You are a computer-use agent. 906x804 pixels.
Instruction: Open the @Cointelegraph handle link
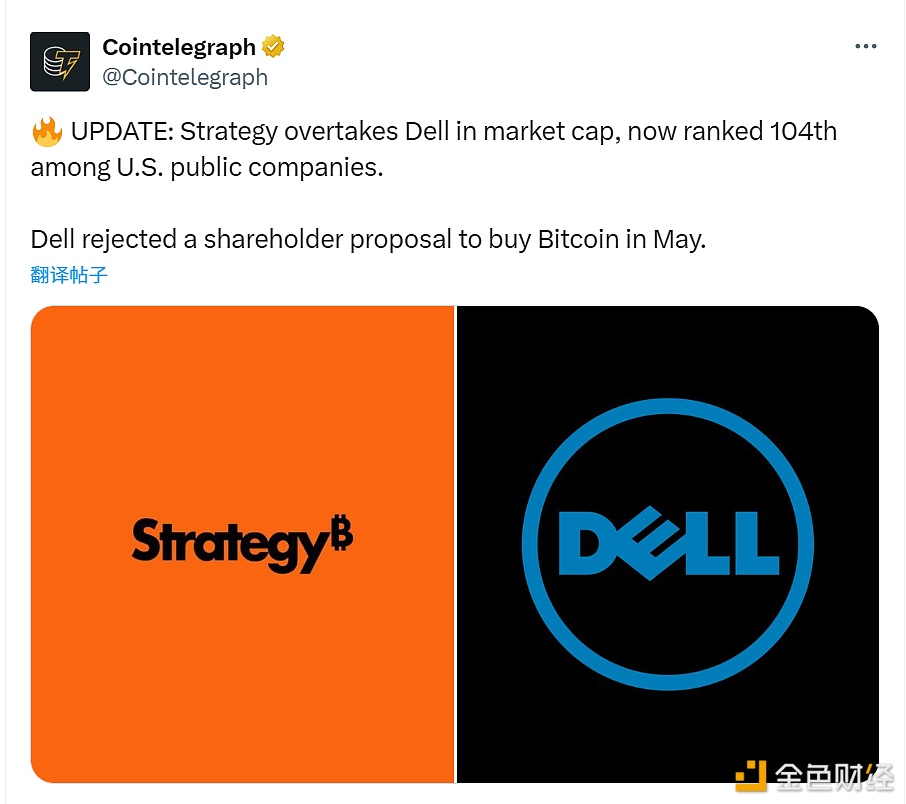pyautogui.click(x=185, y=77)
